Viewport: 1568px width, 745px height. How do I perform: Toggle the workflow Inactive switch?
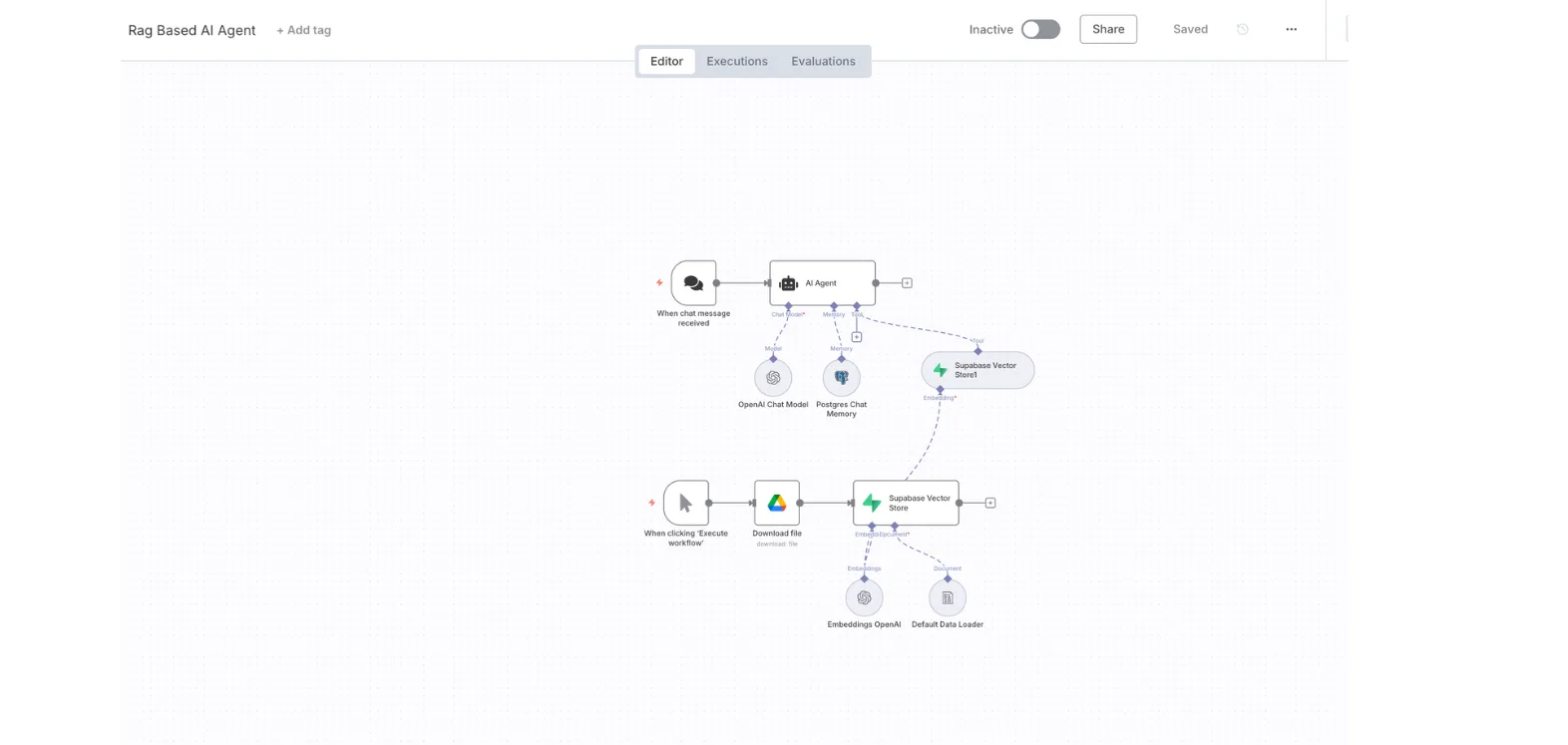coord(1040,30)
